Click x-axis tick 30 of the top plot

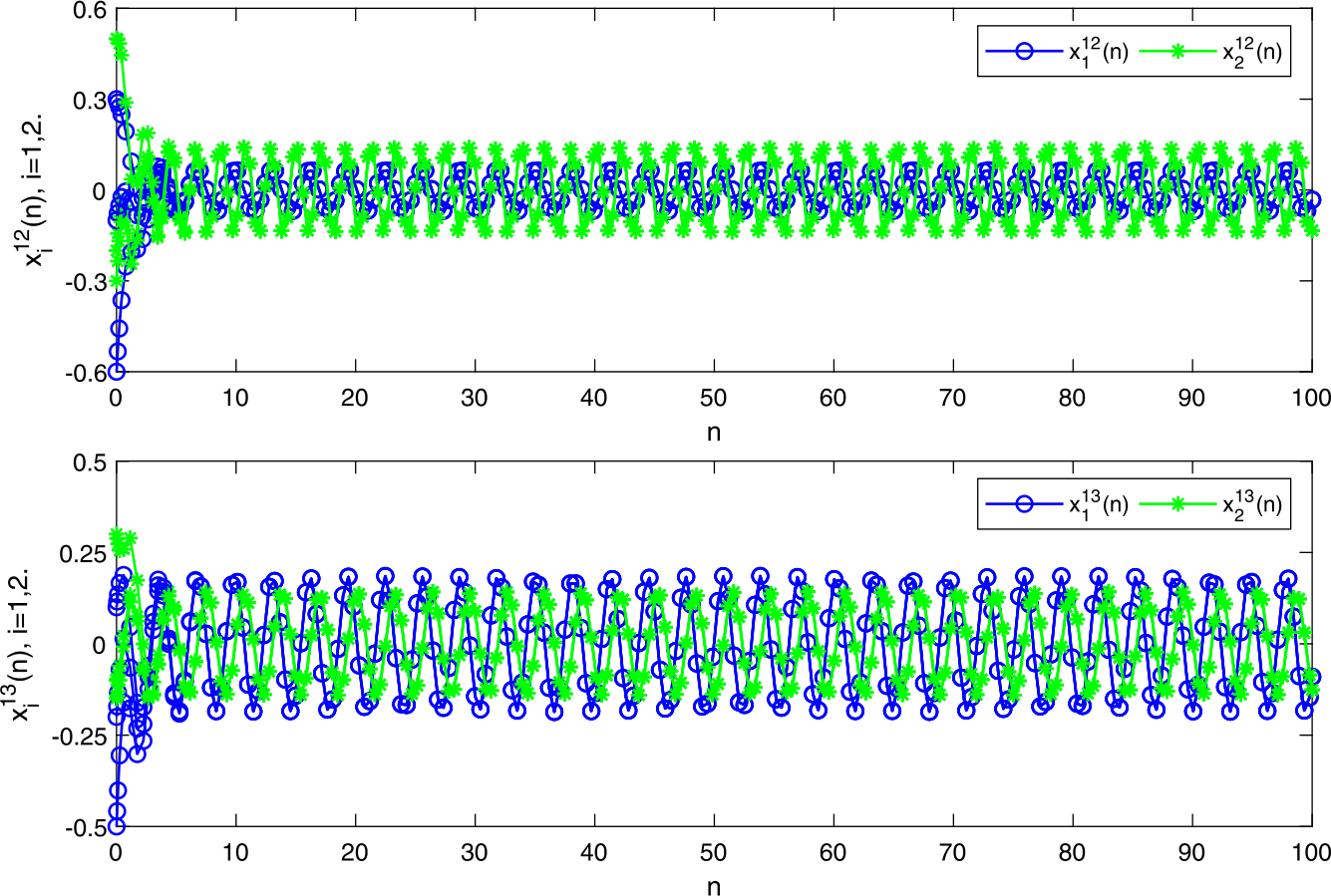[x=475, y=398]
